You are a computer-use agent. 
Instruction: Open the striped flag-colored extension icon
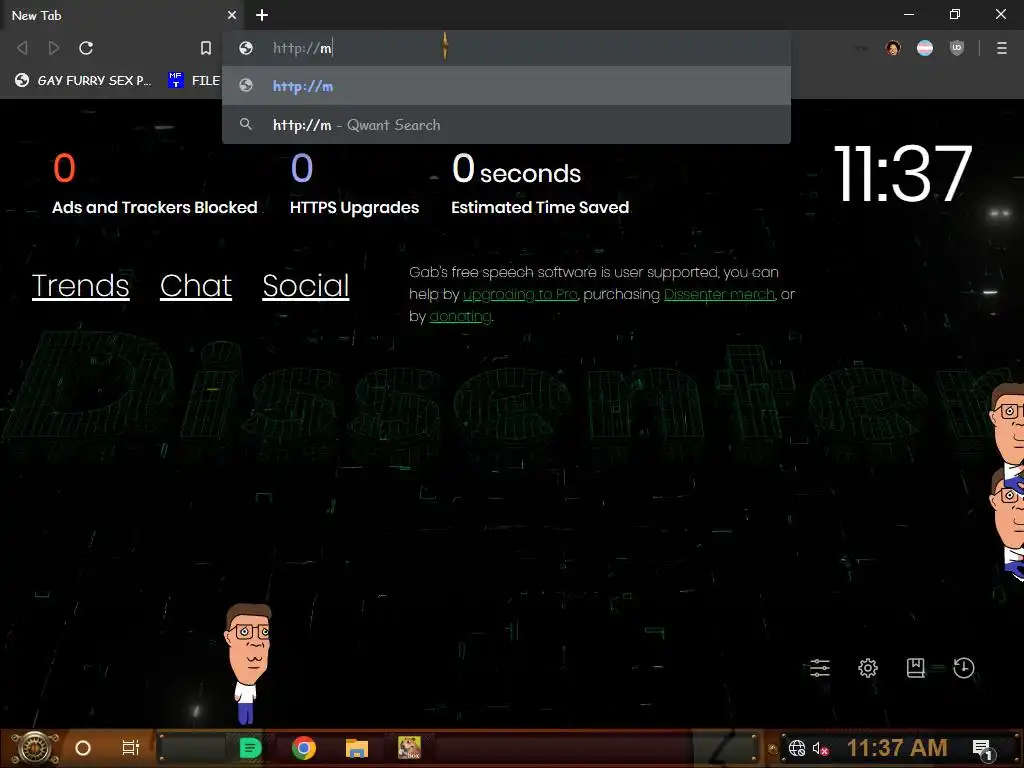click(925, 48)
